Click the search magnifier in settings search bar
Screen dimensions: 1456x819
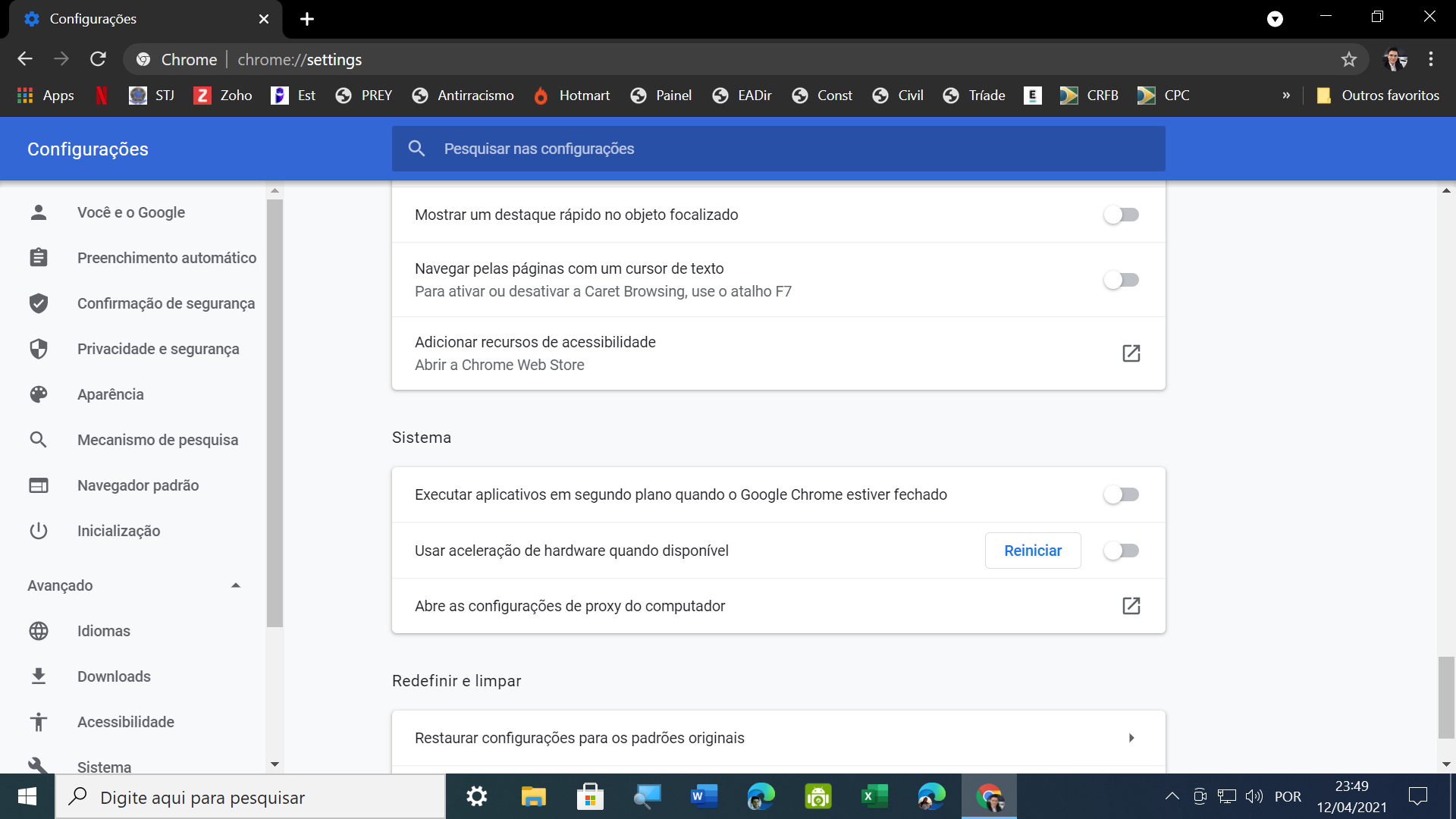[416, 149]
